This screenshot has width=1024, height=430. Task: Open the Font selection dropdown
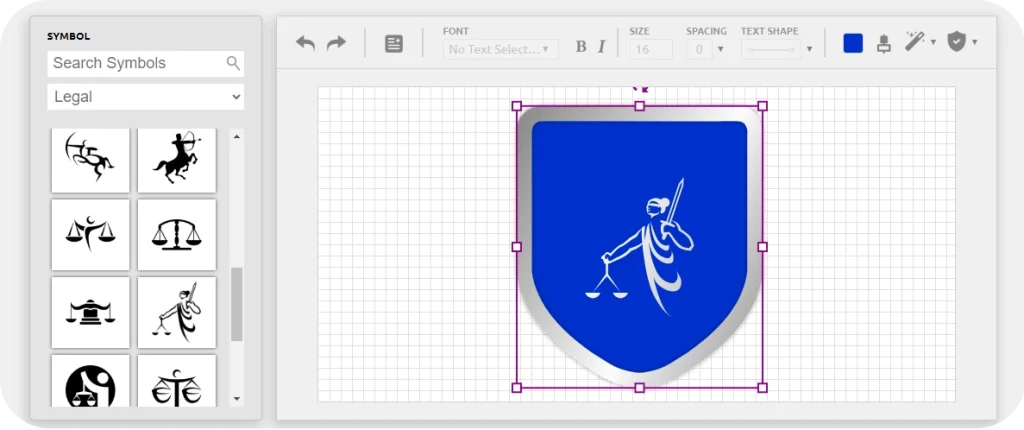pos(500,48)
